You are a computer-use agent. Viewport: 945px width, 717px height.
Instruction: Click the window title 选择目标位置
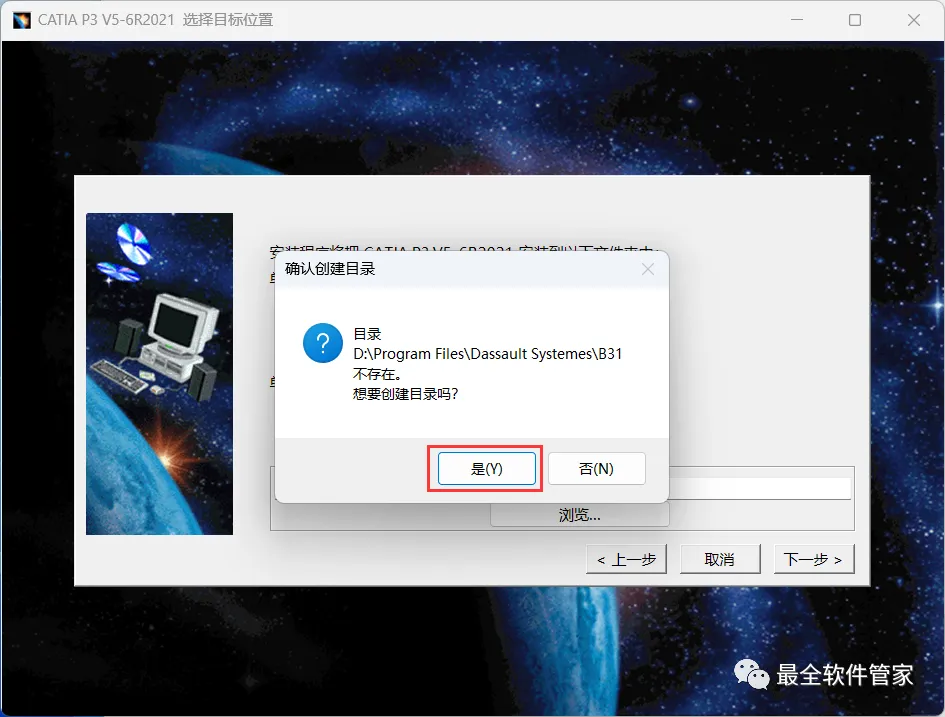(x=228, y=20)
